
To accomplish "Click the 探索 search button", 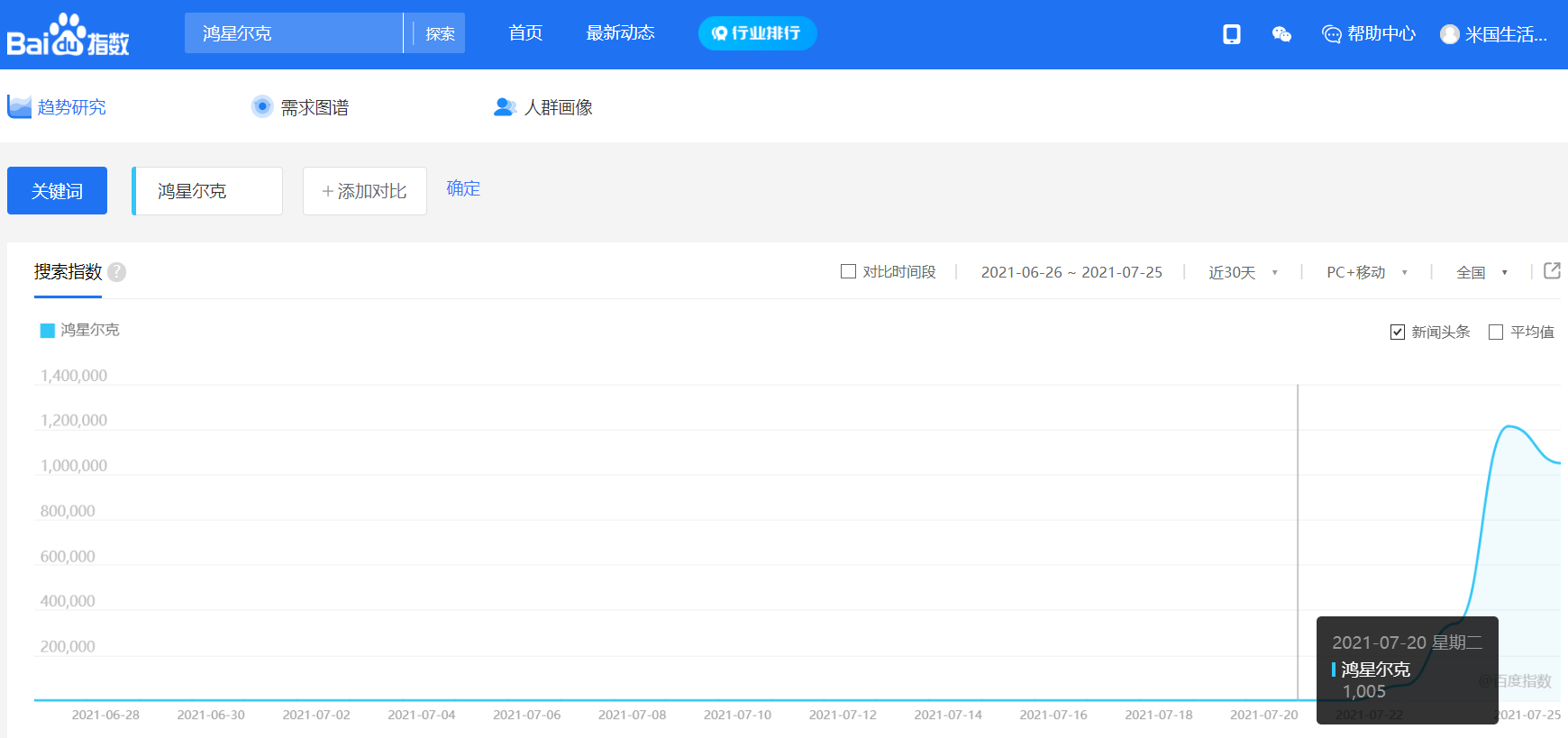I will click(x=440, y=33).
